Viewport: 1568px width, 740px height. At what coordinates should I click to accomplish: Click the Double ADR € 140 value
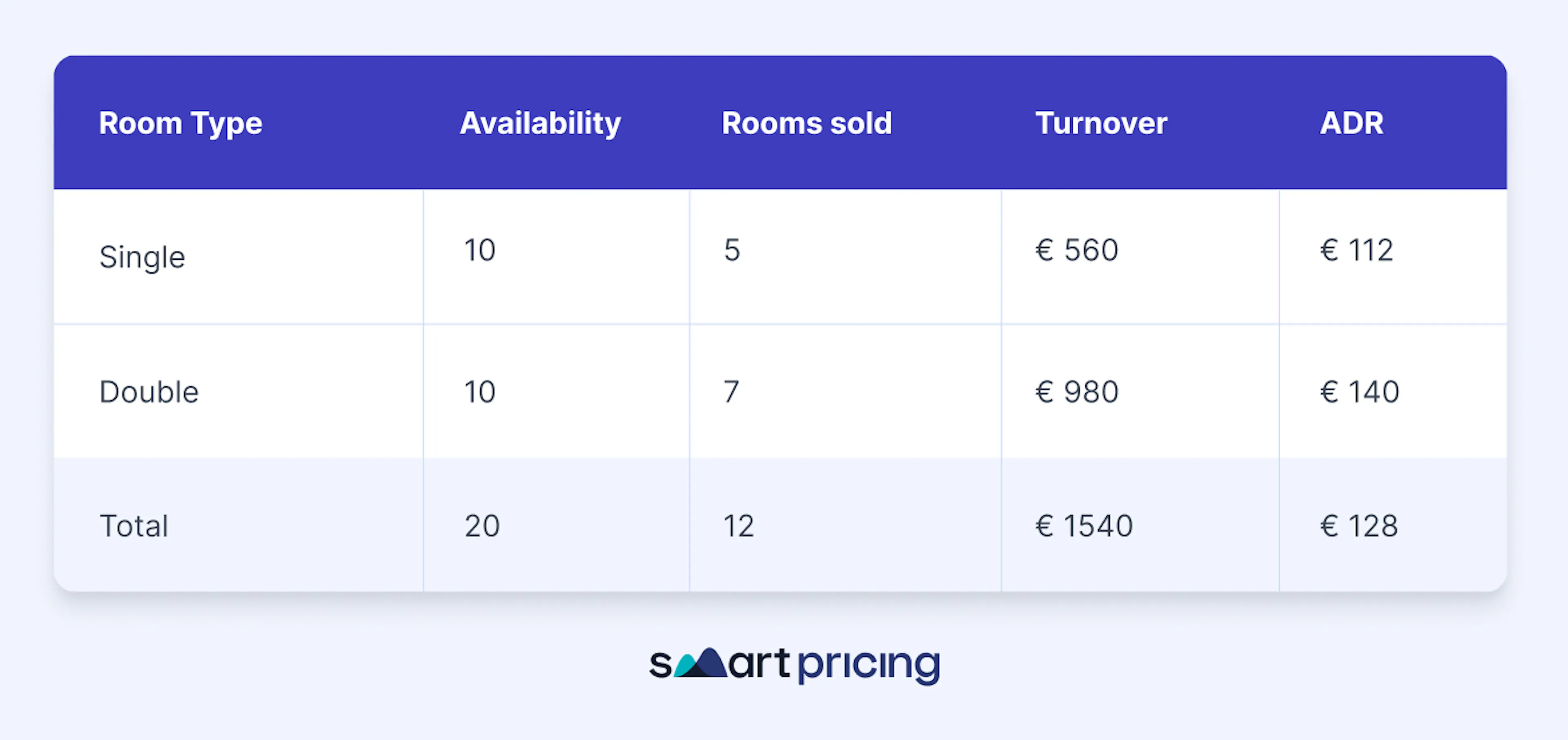point(1360,392)
